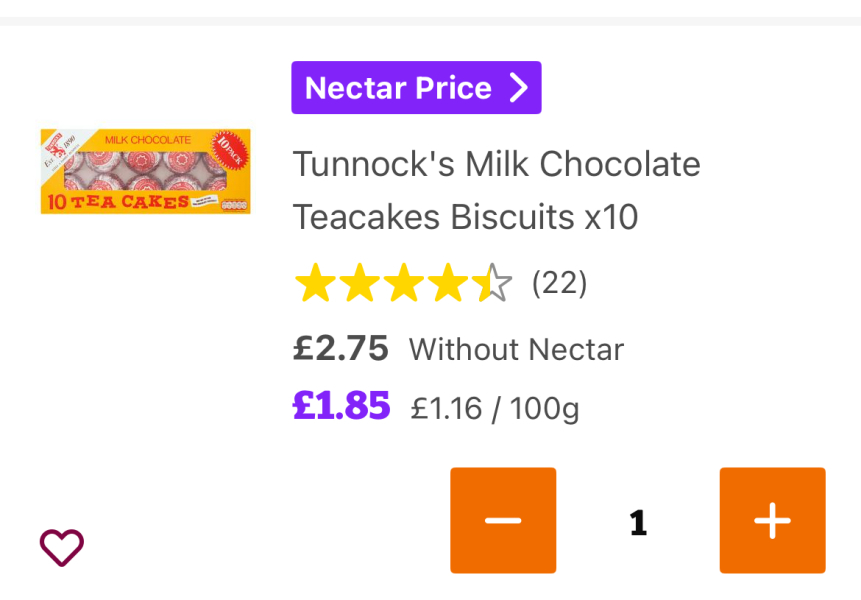Increase quantity with the plus button
861x600 pixels.
[772, 520]
